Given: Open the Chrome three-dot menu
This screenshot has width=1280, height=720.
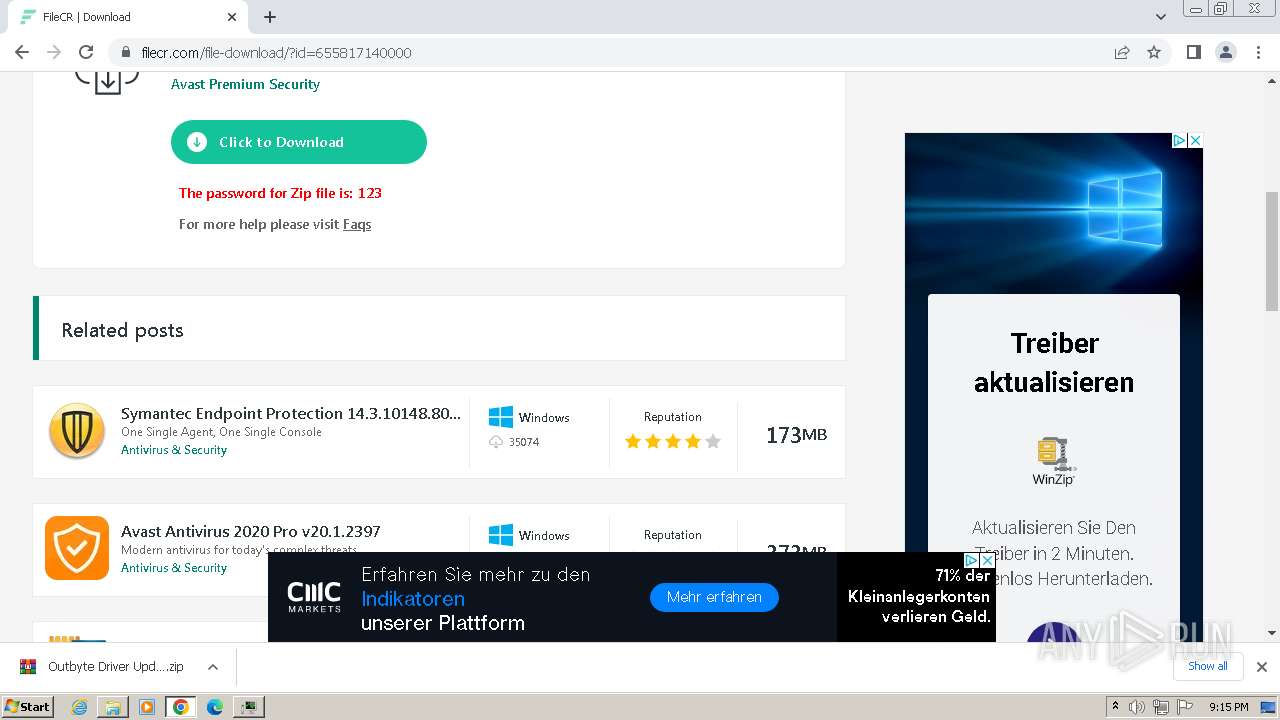Looking at the screenshot, I should 1258,53.
